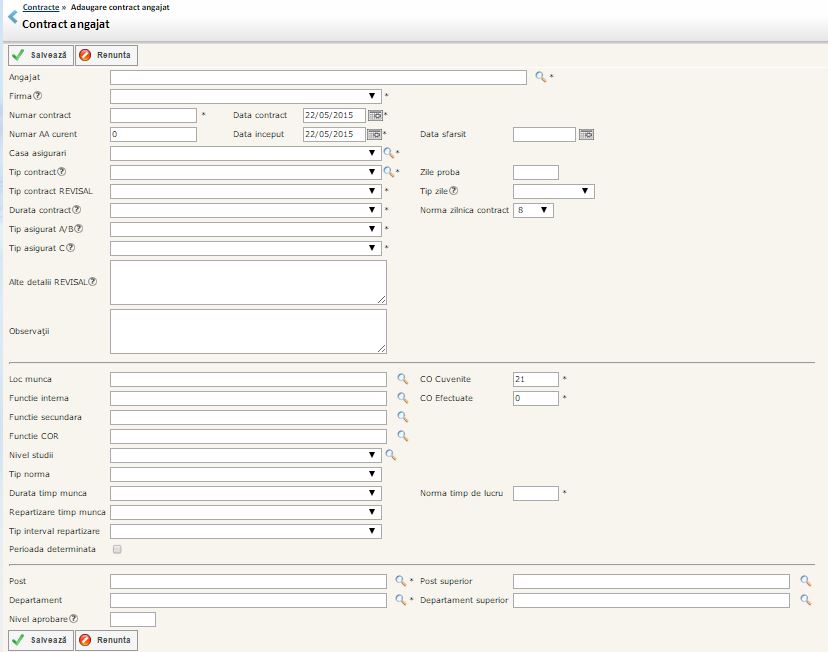
Task: Click the search icon for Post superior
Action: coord(805,581)
